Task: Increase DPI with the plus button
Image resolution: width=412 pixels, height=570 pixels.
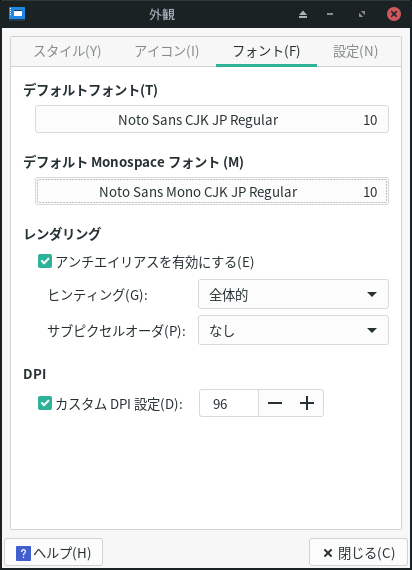Action: pyautogui.click(x=307, y=404)
